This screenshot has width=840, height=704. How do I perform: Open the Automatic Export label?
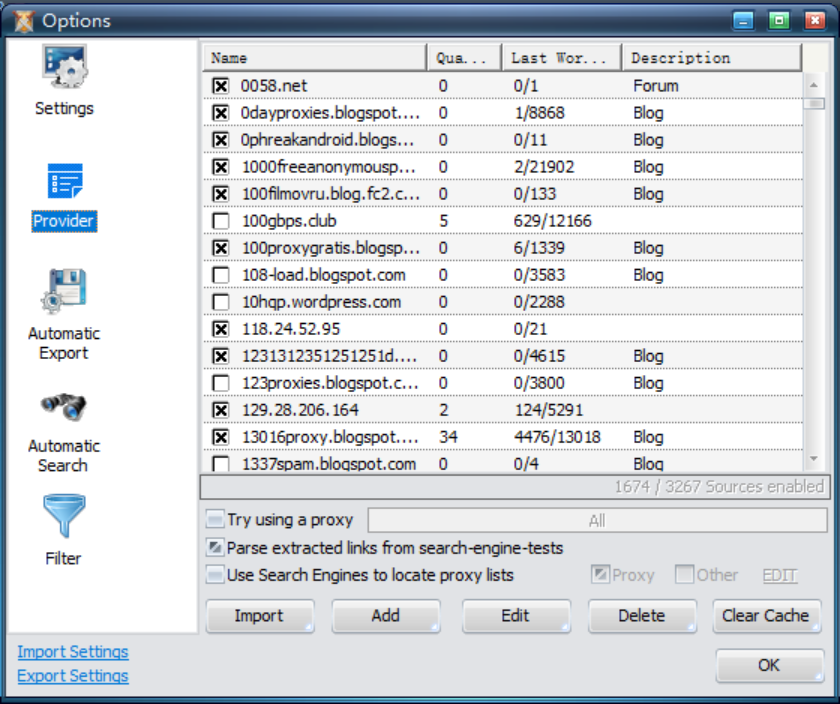pyautogui.click(x=64, y=343)
